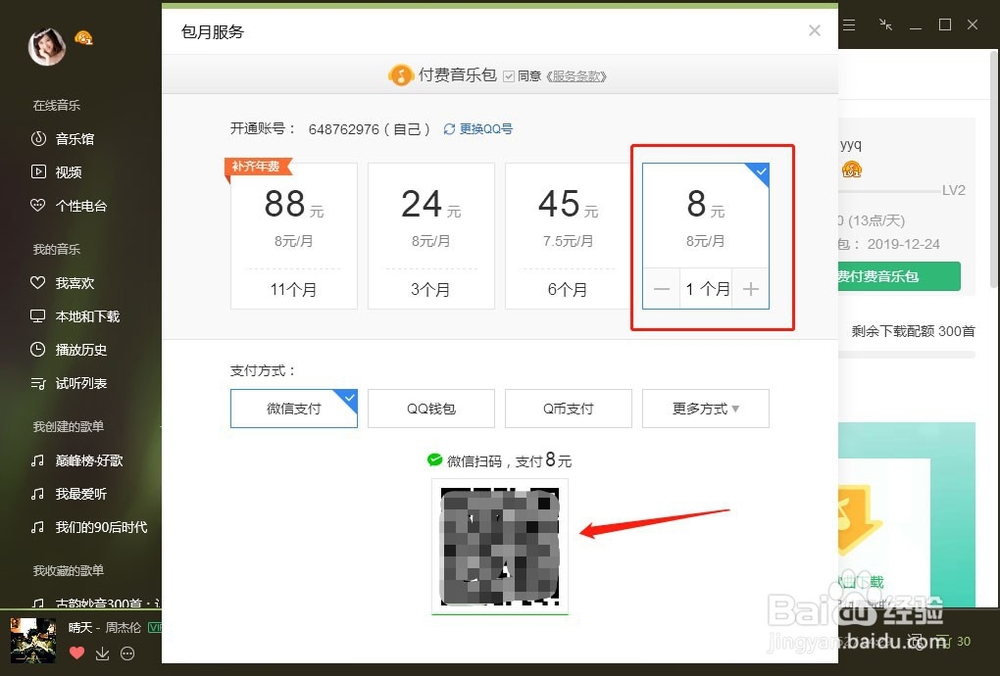This screenshot has height=676, width=1000.
Task: Close the 包月服务 dialog
Action: (x=814, y=31)
